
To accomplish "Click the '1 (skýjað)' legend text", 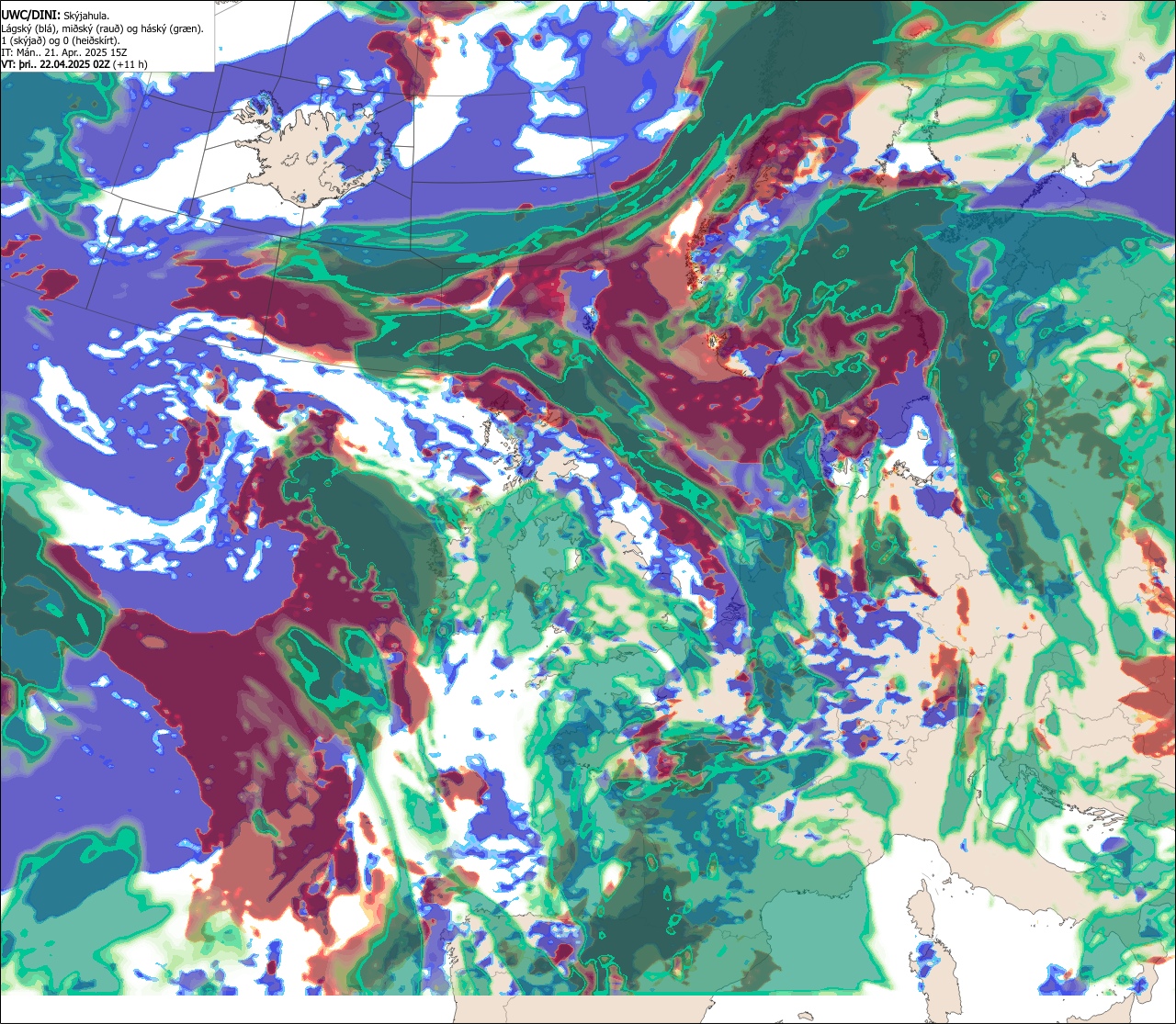I will (x=23, y=41).
